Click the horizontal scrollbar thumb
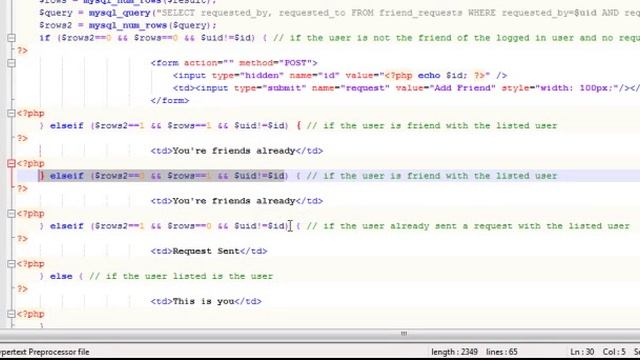Image resolution: width=640 pixels, height=360 pixels. pyautogui.click(x=403, y=333)
